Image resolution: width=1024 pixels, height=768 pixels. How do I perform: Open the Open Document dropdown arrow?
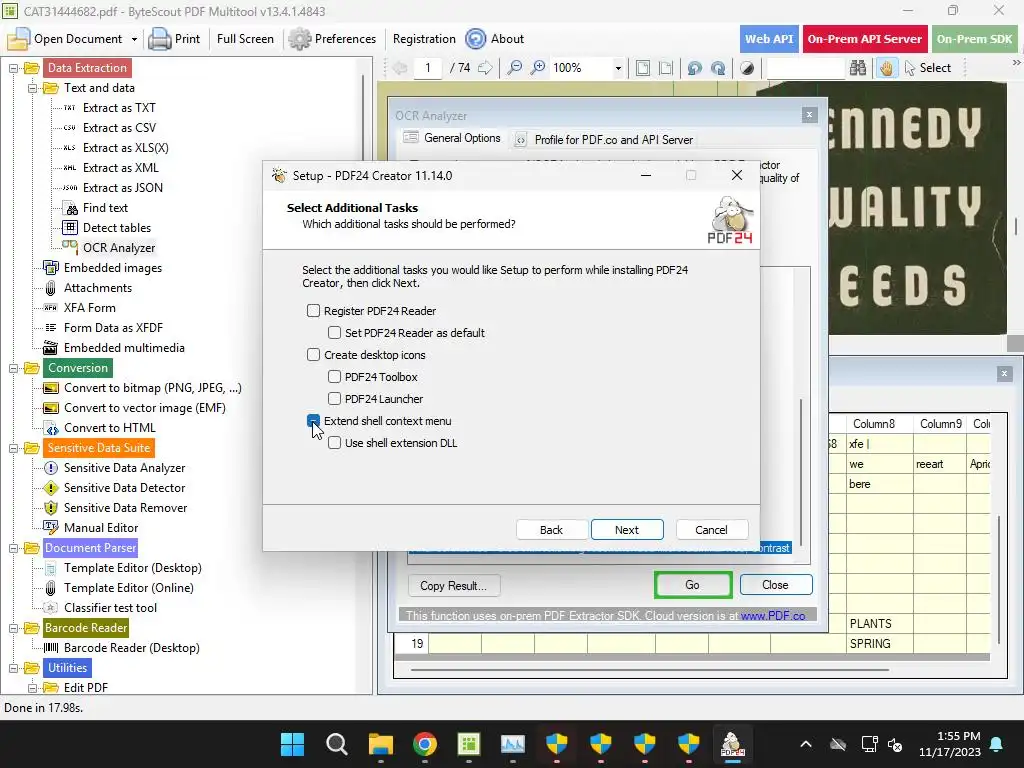point(134,39)
